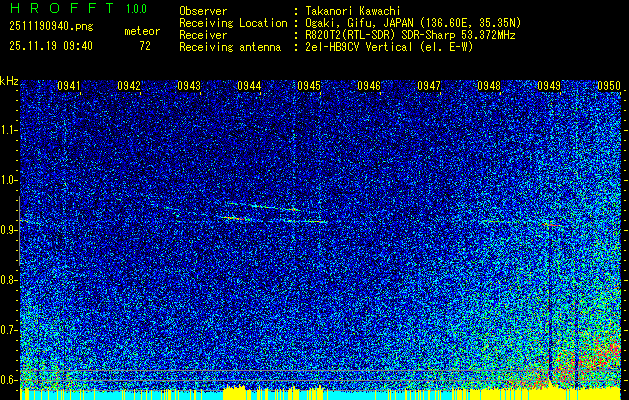Click the 0950 time marker

click(x=609, y=86)
